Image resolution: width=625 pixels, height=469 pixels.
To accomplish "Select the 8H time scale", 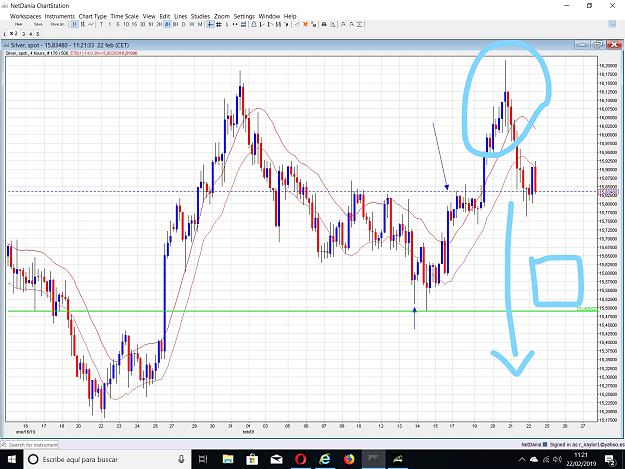I will pyautogui.click(x=175, y=24).
